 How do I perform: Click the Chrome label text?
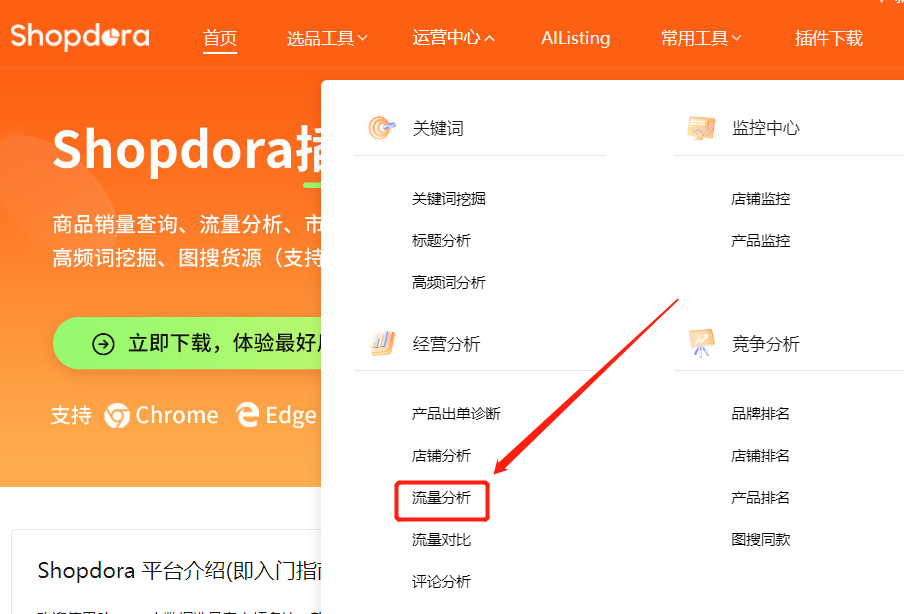coord(177,415)
